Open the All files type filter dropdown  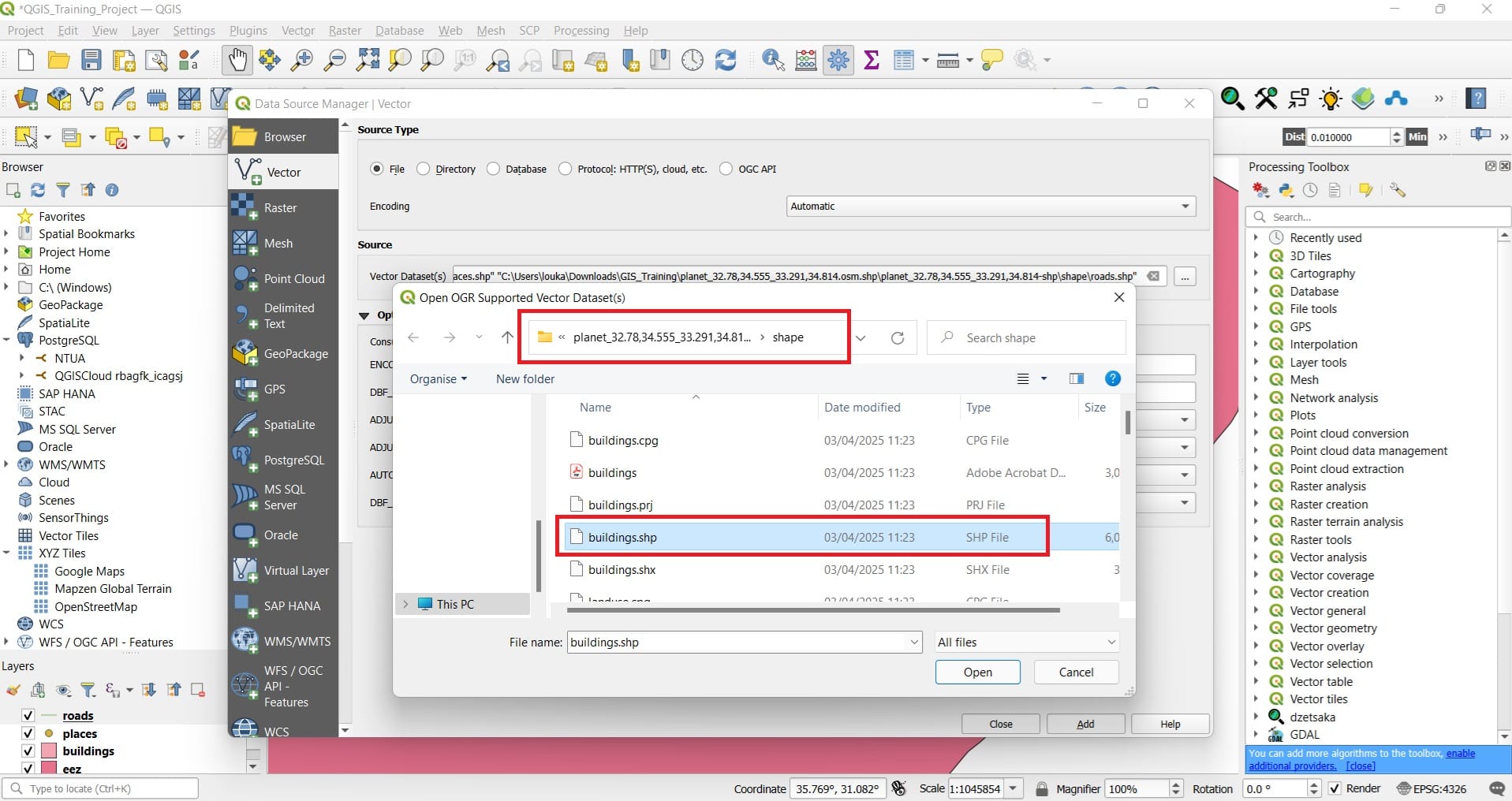coord(1026,642)
